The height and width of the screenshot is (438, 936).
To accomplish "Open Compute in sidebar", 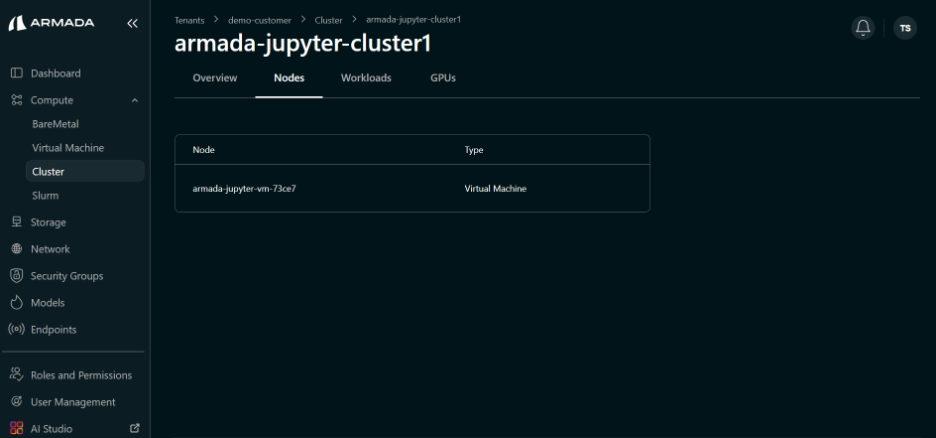I will coord(52,100).
